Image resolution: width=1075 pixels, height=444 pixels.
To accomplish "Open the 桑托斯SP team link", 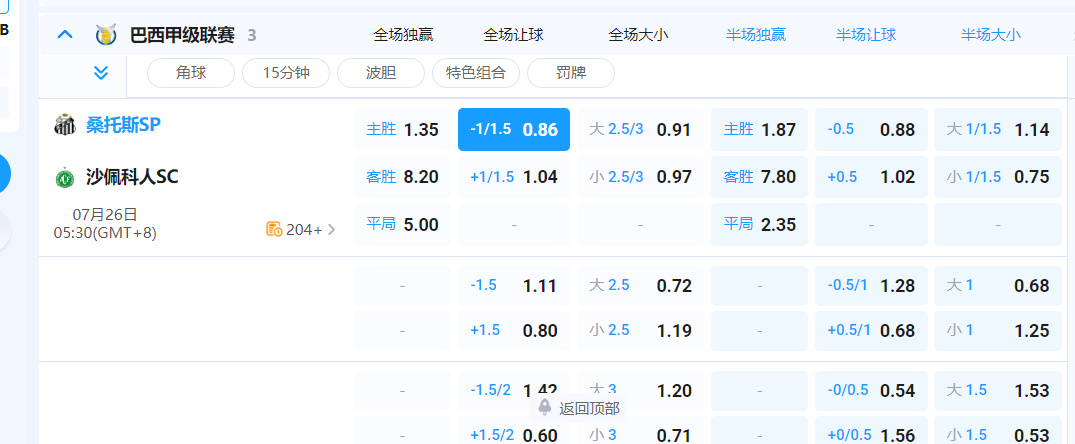I will tap(123, 125).
